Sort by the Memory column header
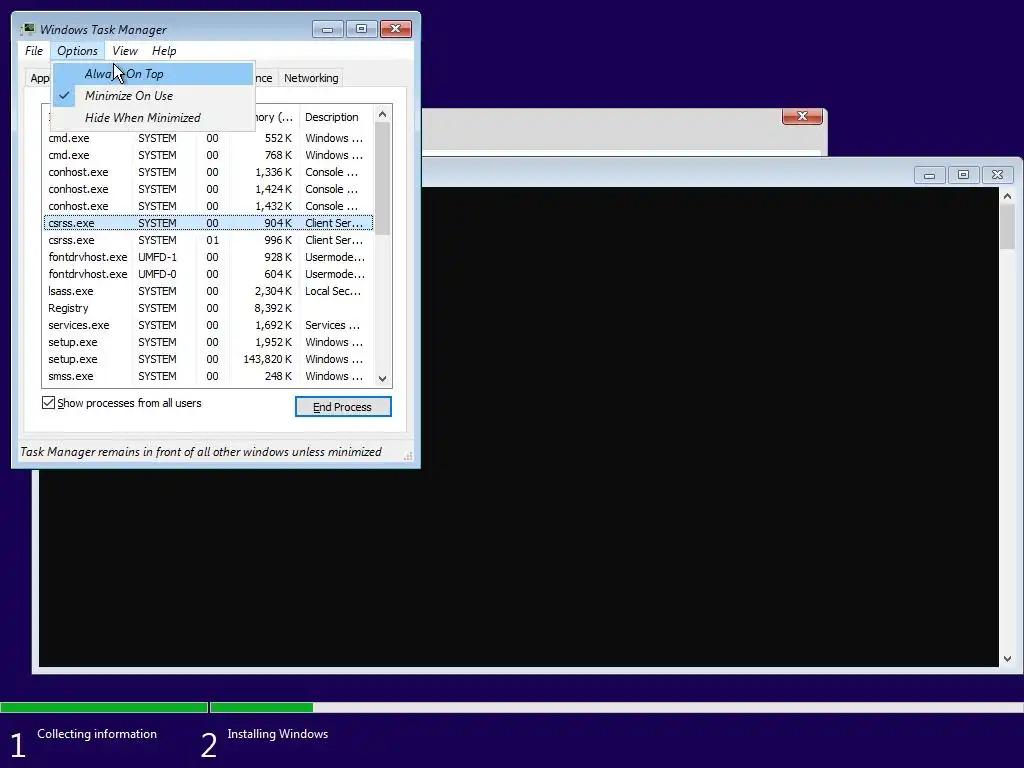 (x=276, y=118)
